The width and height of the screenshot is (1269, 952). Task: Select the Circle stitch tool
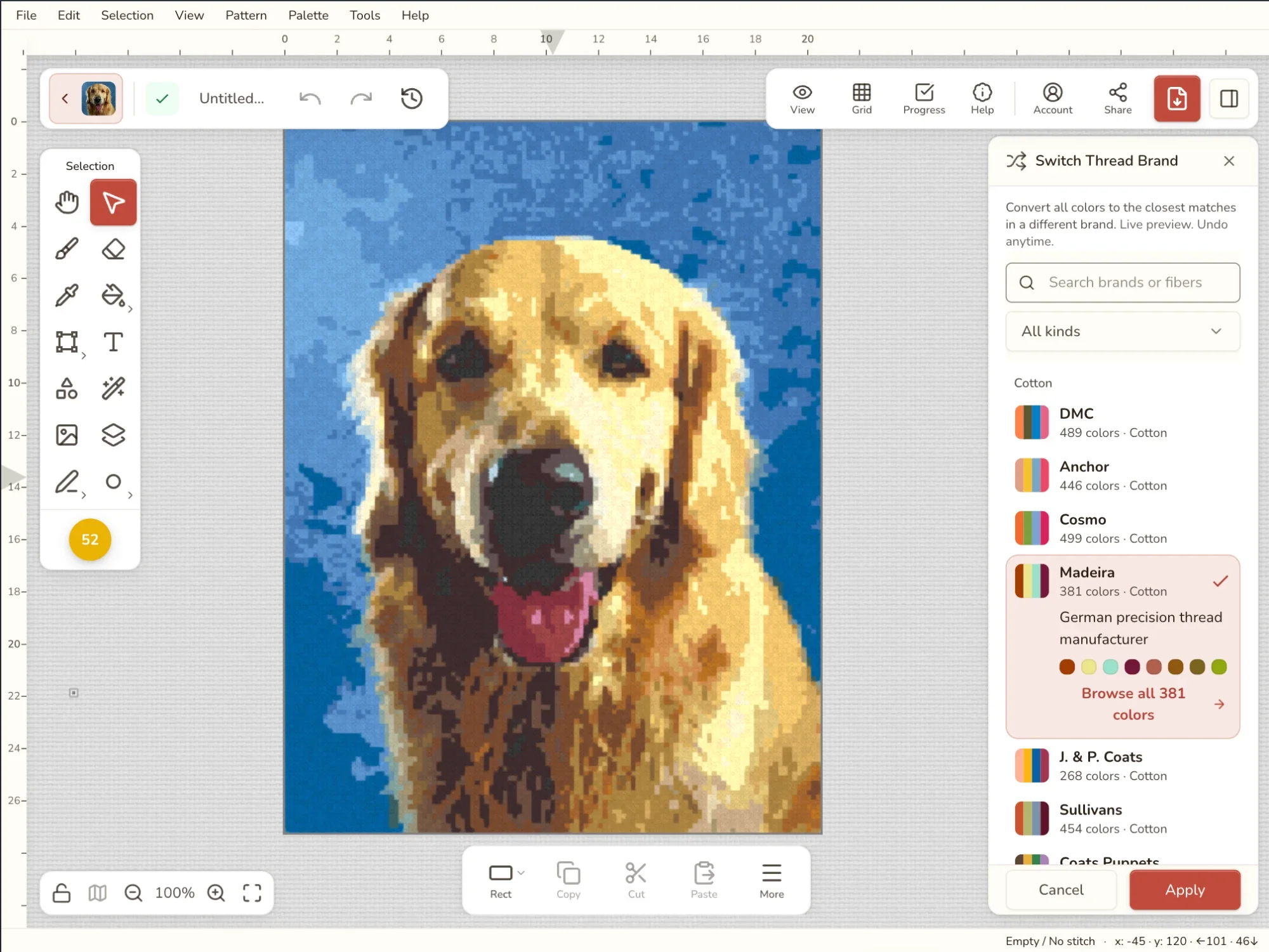pyautogui.click(x=113, y=482)
